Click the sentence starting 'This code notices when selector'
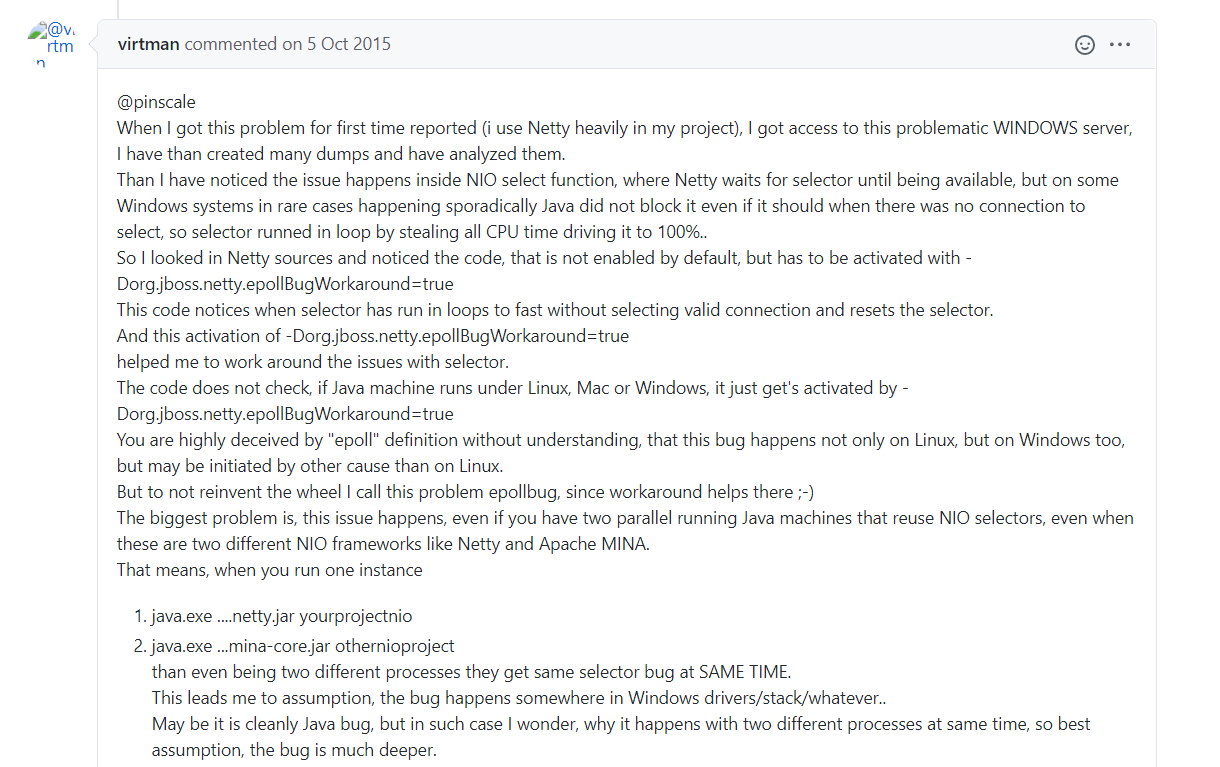Screen dimensions: 1220x767 [x=555, y=310]
